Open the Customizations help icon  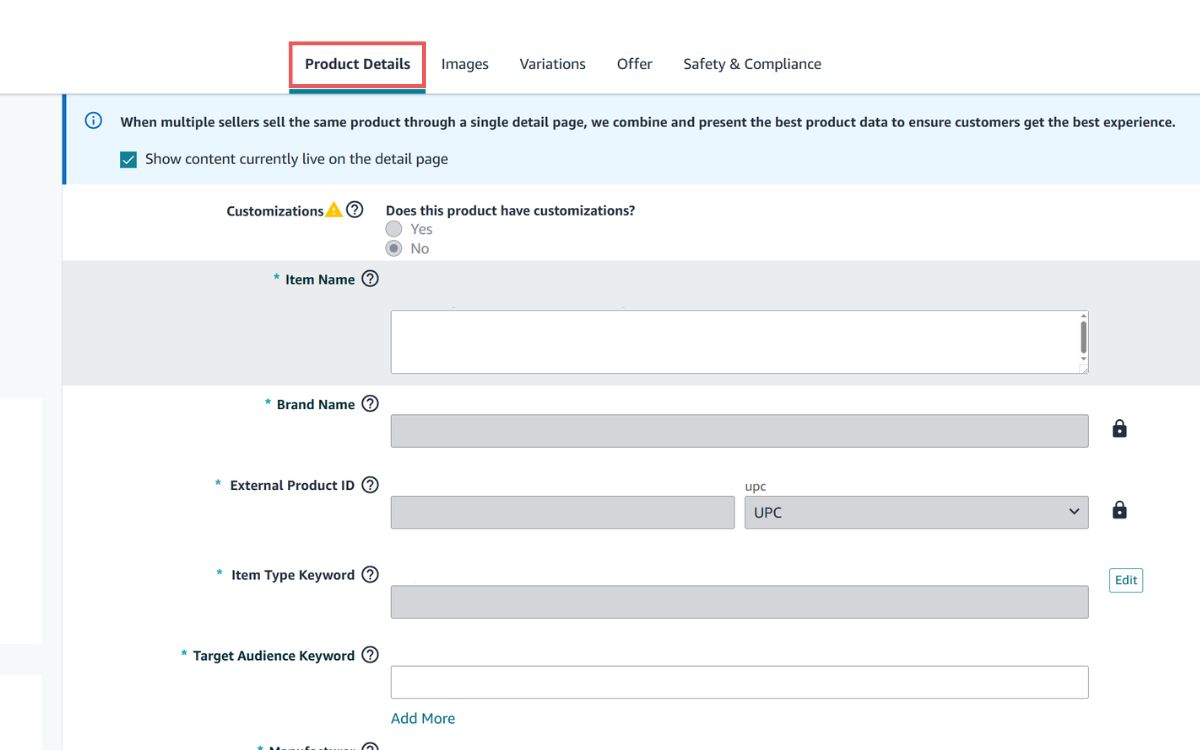pyautogui.click(x=354, y=210)
